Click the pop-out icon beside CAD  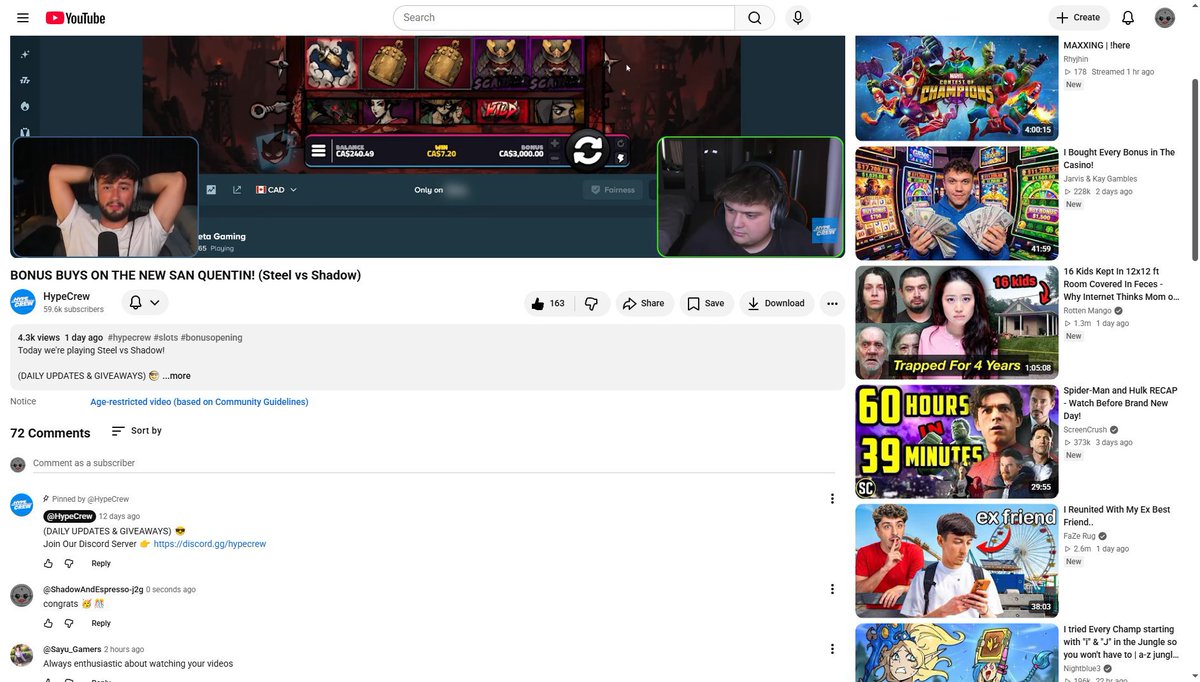click(x=237, y=190)
